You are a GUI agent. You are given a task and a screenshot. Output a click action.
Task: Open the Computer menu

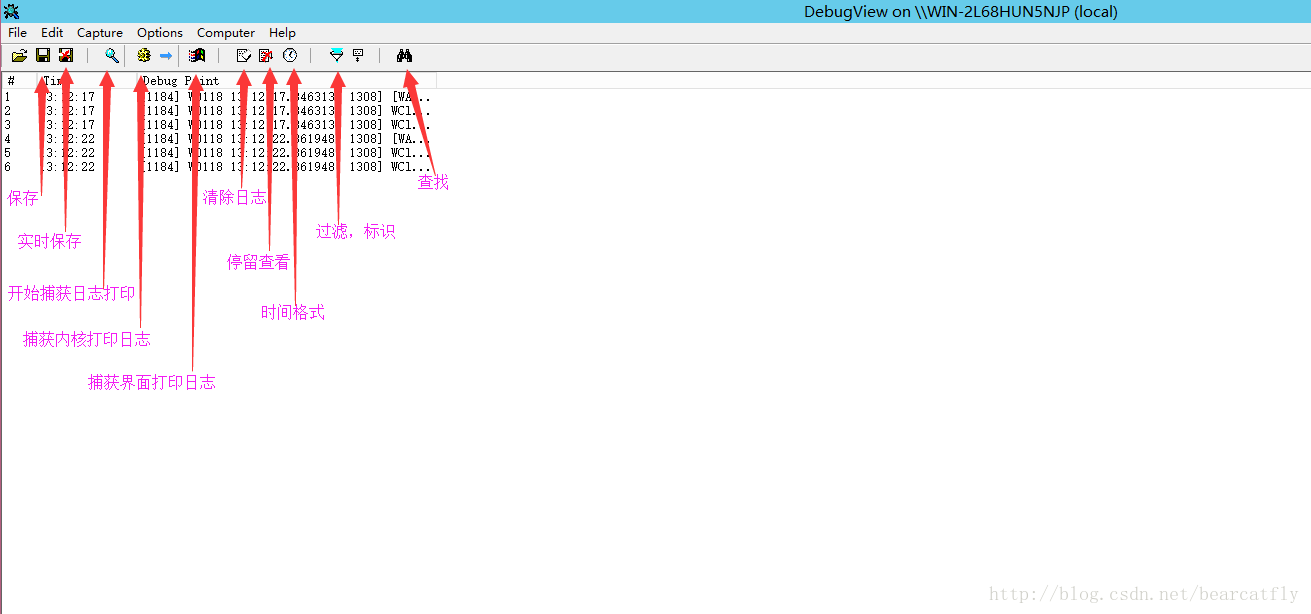pyautogui.click(x=226, y=33)
